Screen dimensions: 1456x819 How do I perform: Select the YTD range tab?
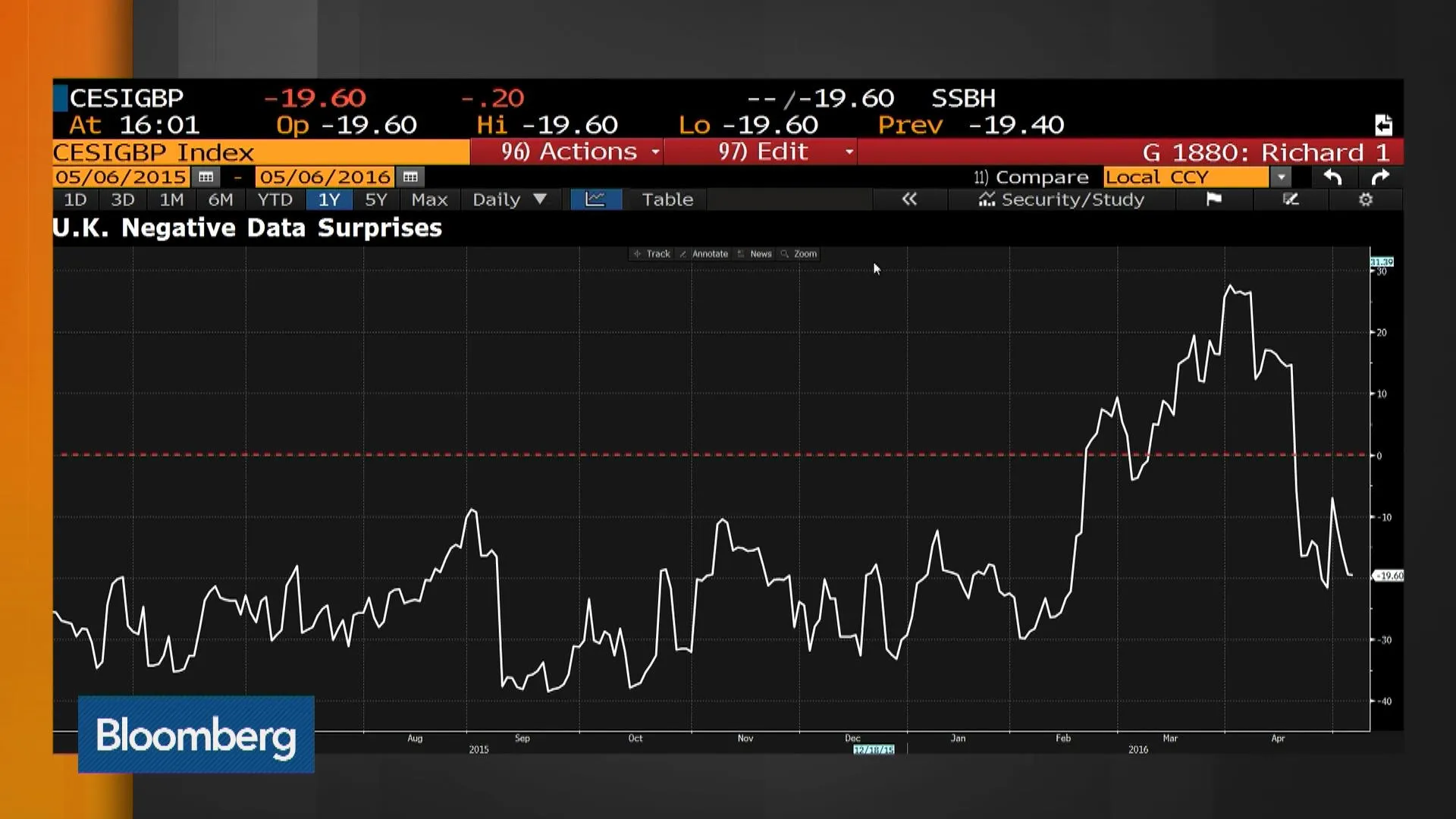coord(275,199)
